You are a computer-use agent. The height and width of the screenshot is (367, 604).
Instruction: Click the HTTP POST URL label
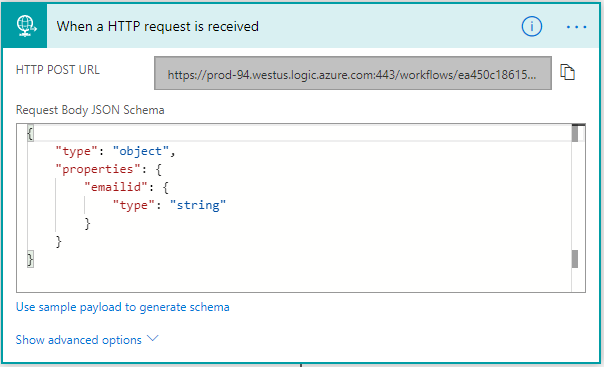(58, 70)
